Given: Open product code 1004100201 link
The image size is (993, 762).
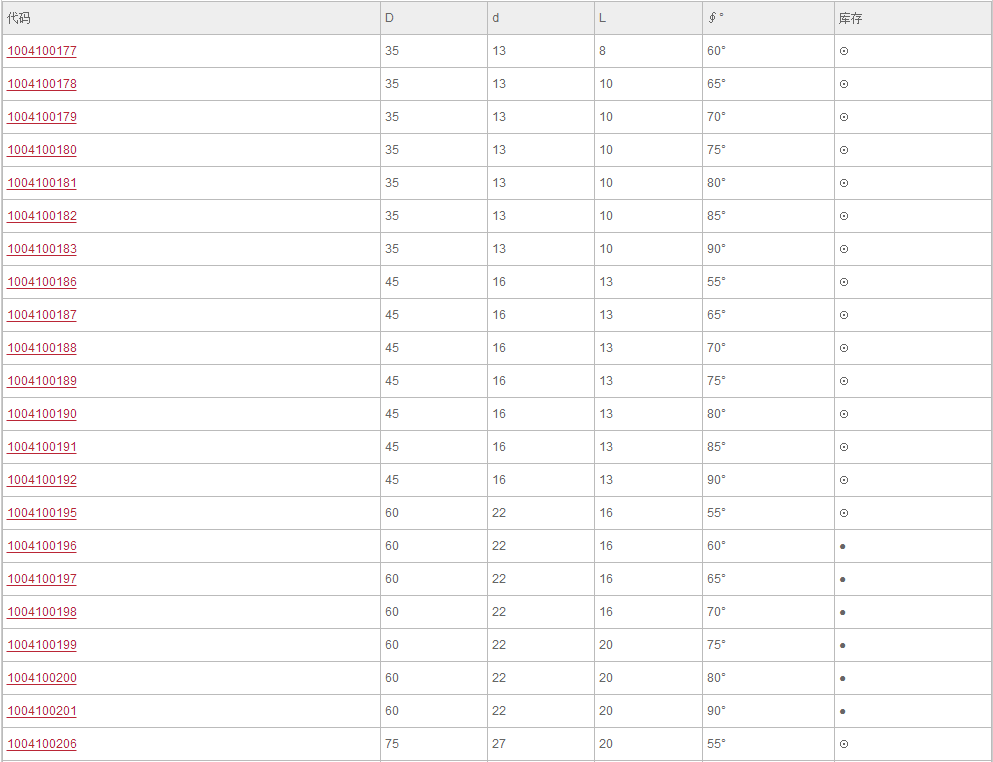Looking at the screenshot, I should 42,711.
